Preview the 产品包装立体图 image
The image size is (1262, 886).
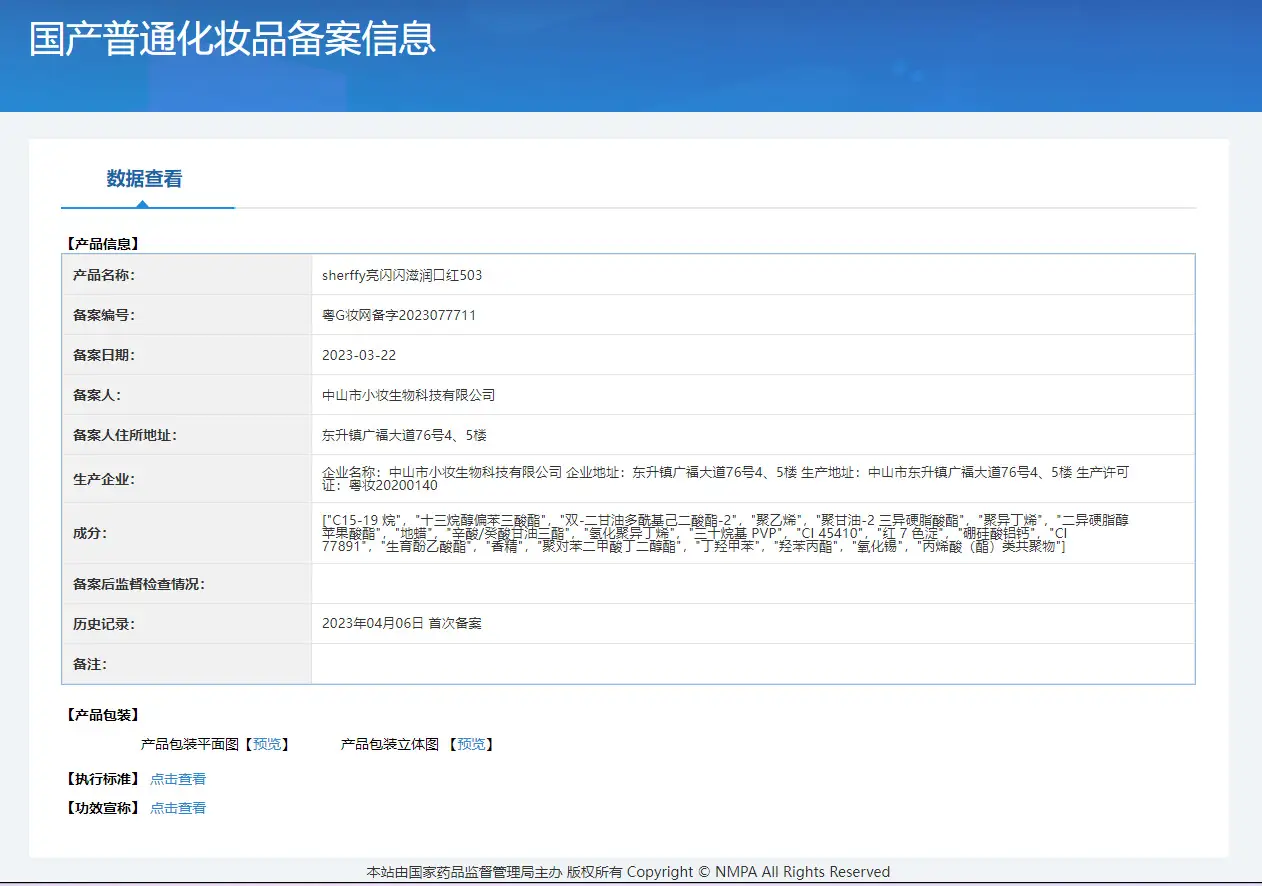pos(471,744)
